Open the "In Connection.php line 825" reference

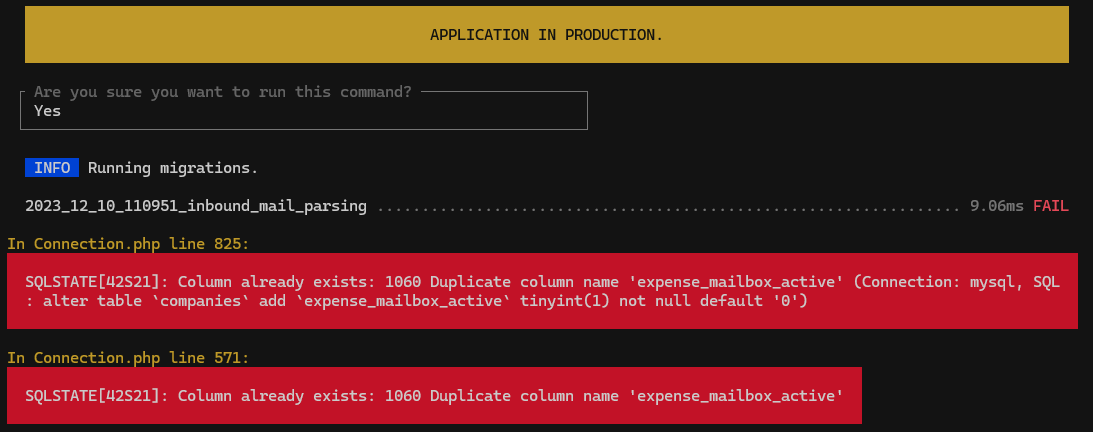tap(128, 243)
